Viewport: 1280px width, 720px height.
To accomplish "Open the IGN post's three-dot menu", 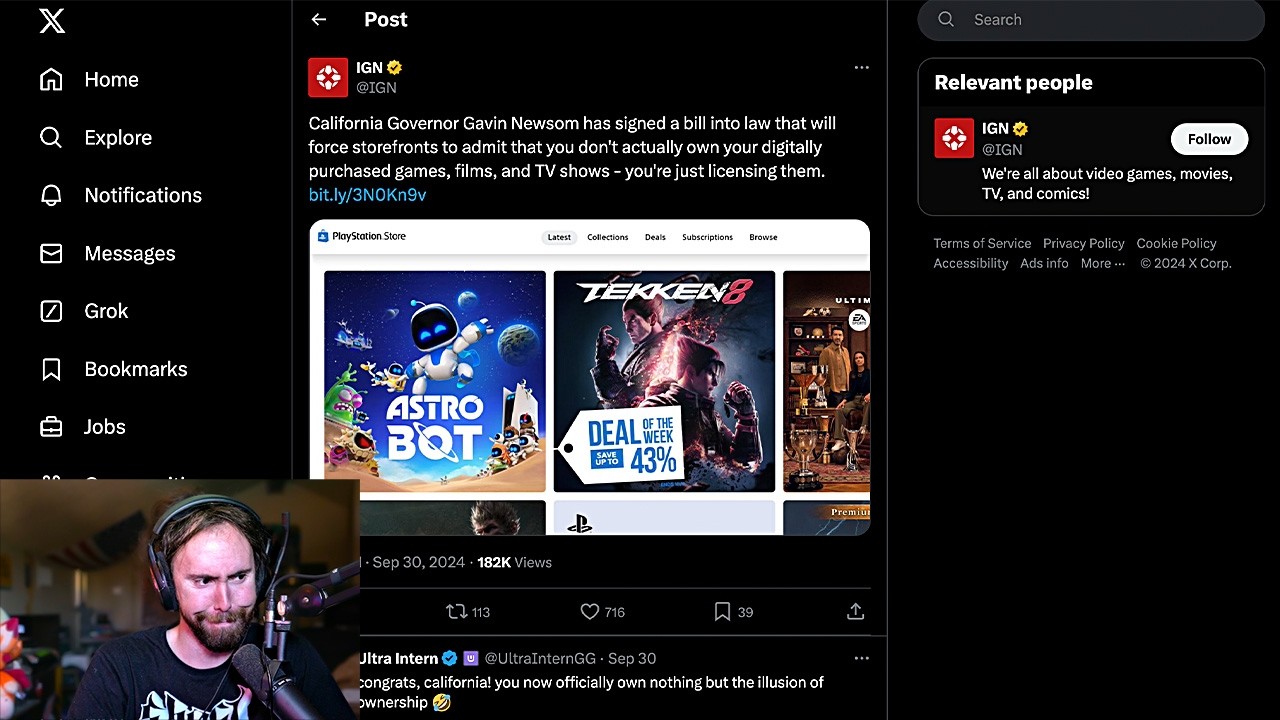I will [861, 67].
